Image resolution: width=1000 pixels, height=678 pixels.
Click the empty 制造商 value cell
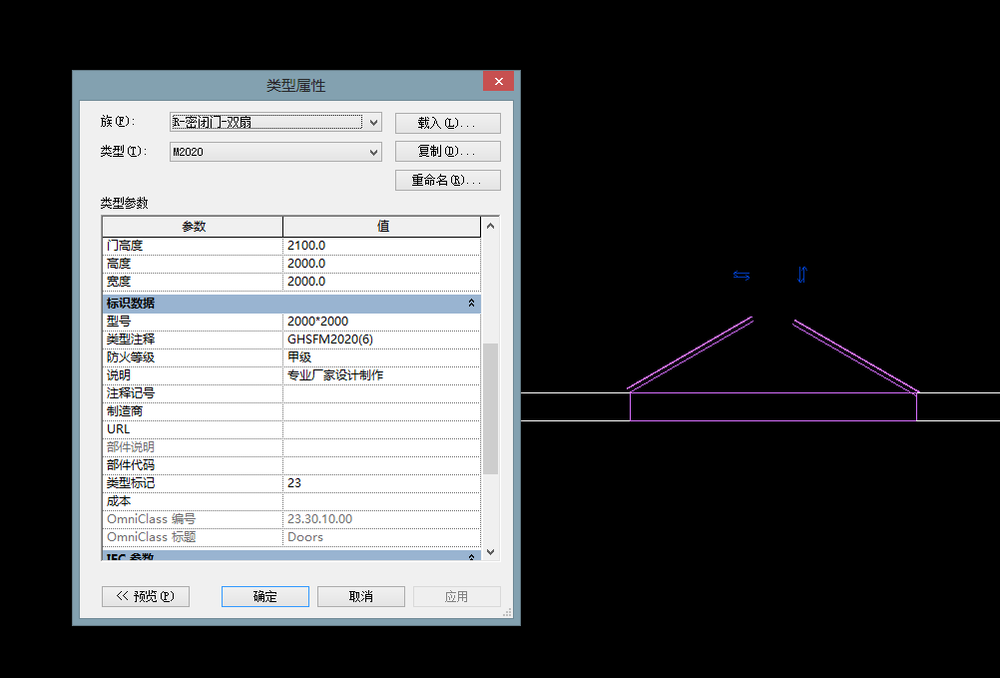coord(381,411)
